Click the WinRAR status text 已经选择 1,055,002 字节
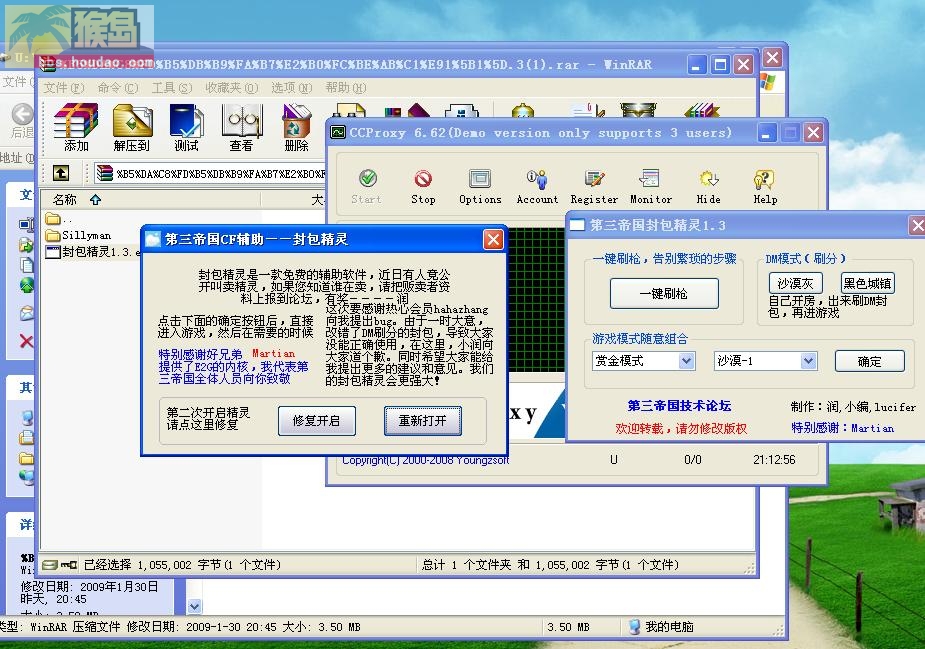 coord(182,565)
